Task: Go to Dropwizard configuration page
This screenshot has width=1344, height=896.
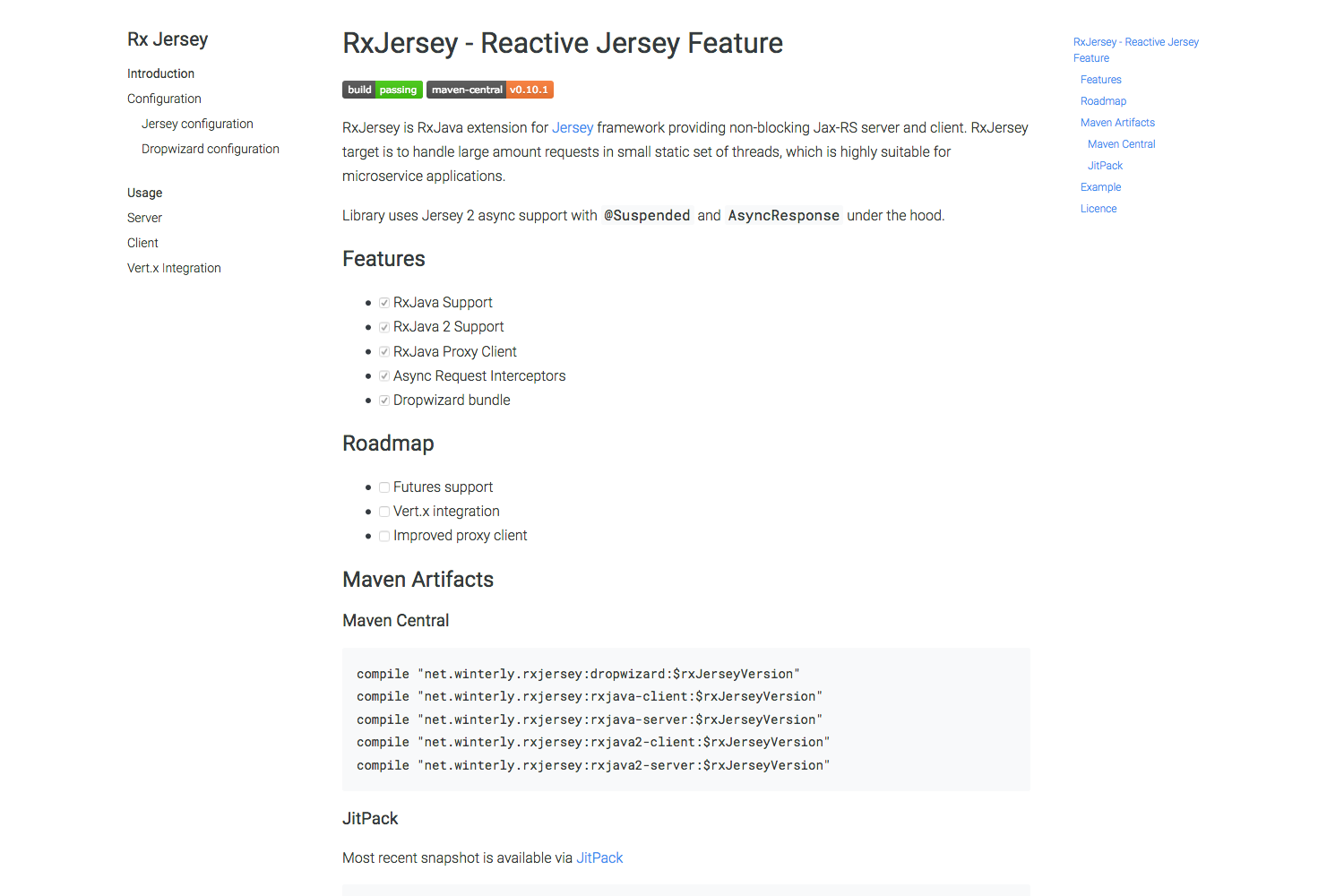Action: (x=211, y=149)
